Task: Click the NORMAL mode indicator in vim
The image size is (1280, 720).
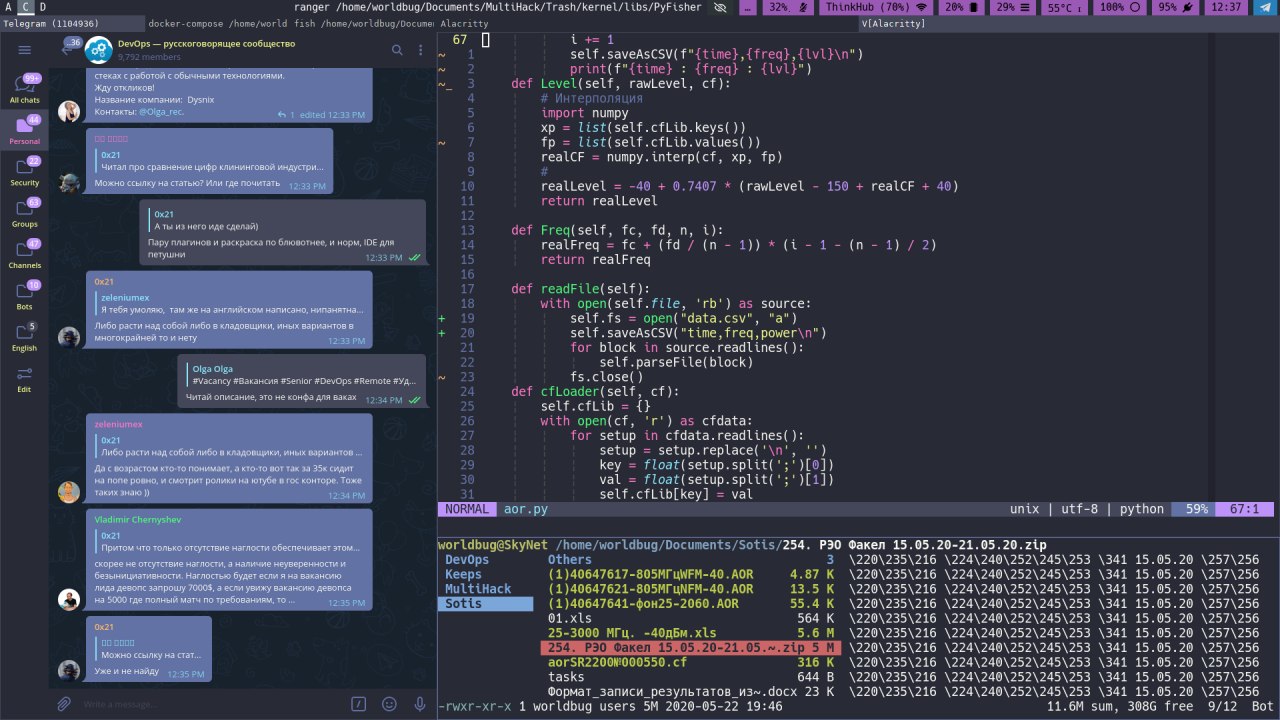Action: [x=467, y=509]
